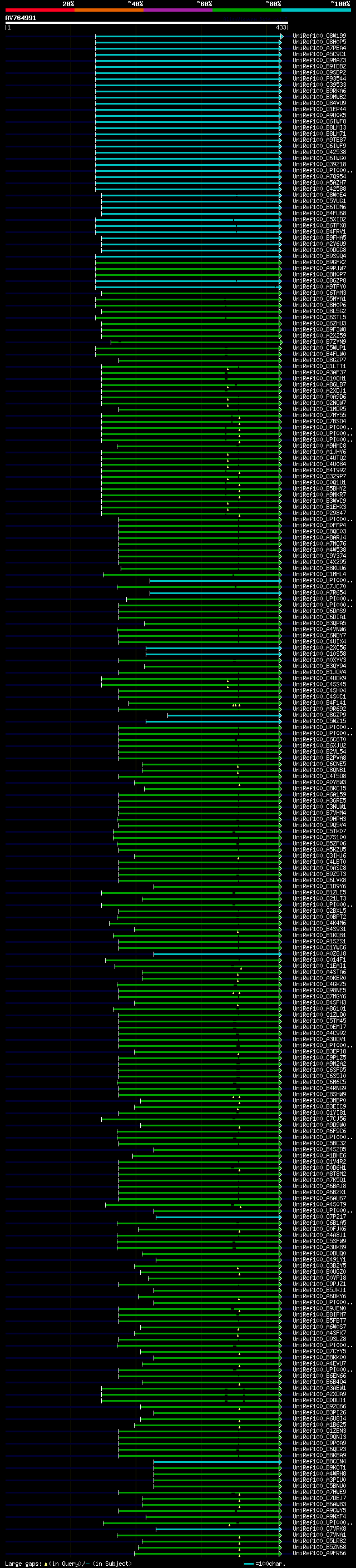Open hit UniRef100_Q42538
Viewport: 356px width, 1568px height.
point(319,152)
